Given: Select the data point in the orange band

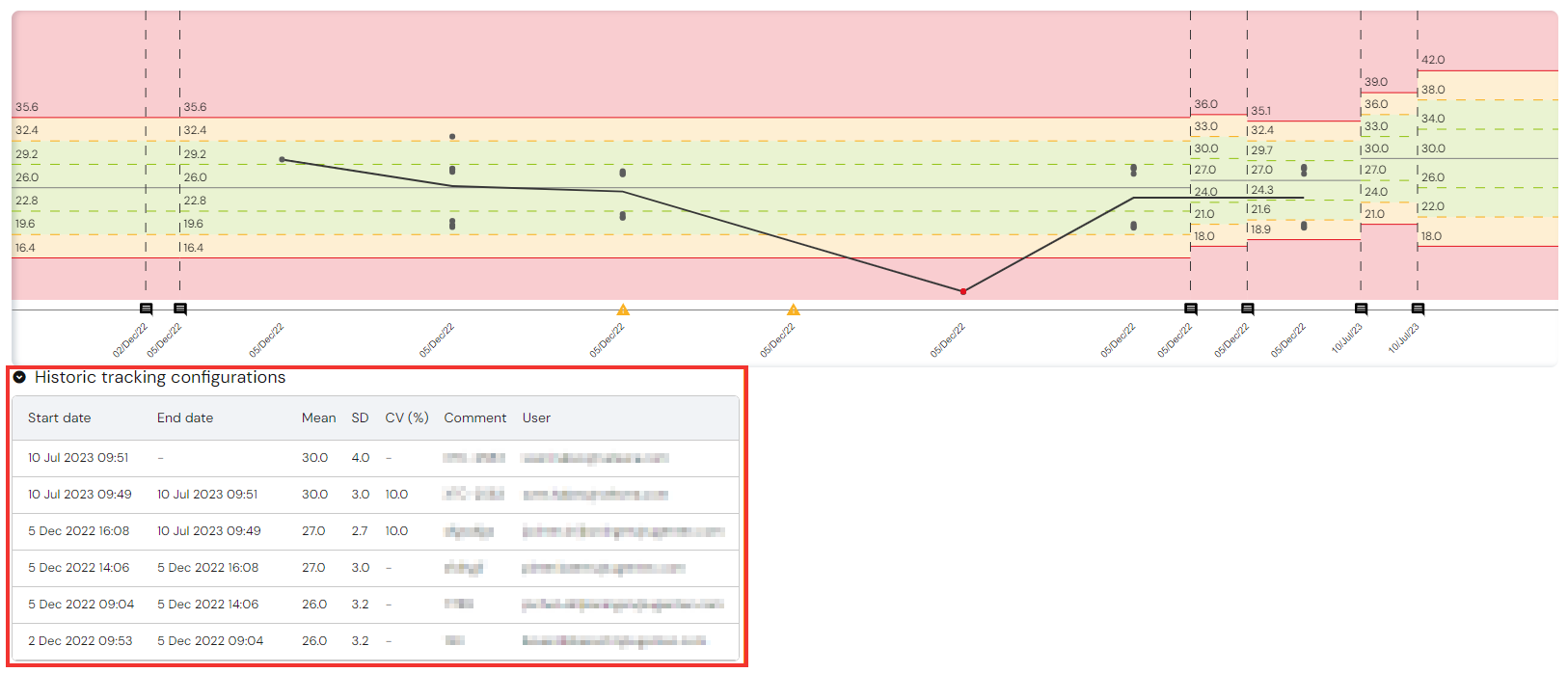Looking at the screenshot, I should pyautogui.click(x=452, y=137).
